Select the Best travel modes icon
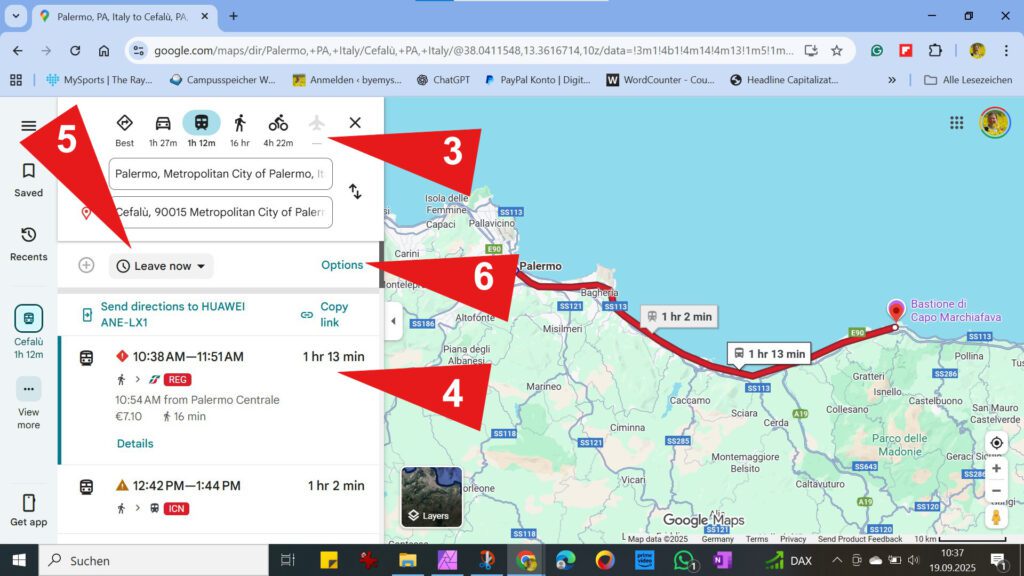 click(124, 122)
